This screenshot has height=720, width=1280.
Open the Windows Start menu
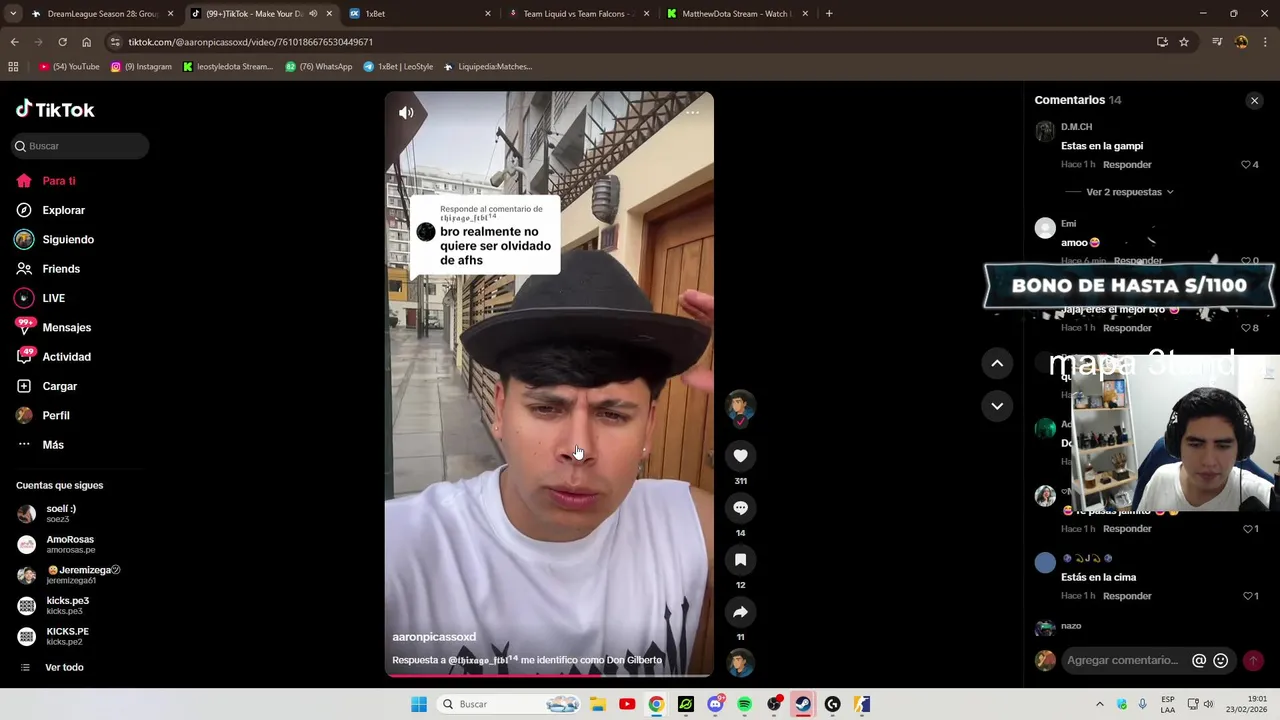[419, 704]
